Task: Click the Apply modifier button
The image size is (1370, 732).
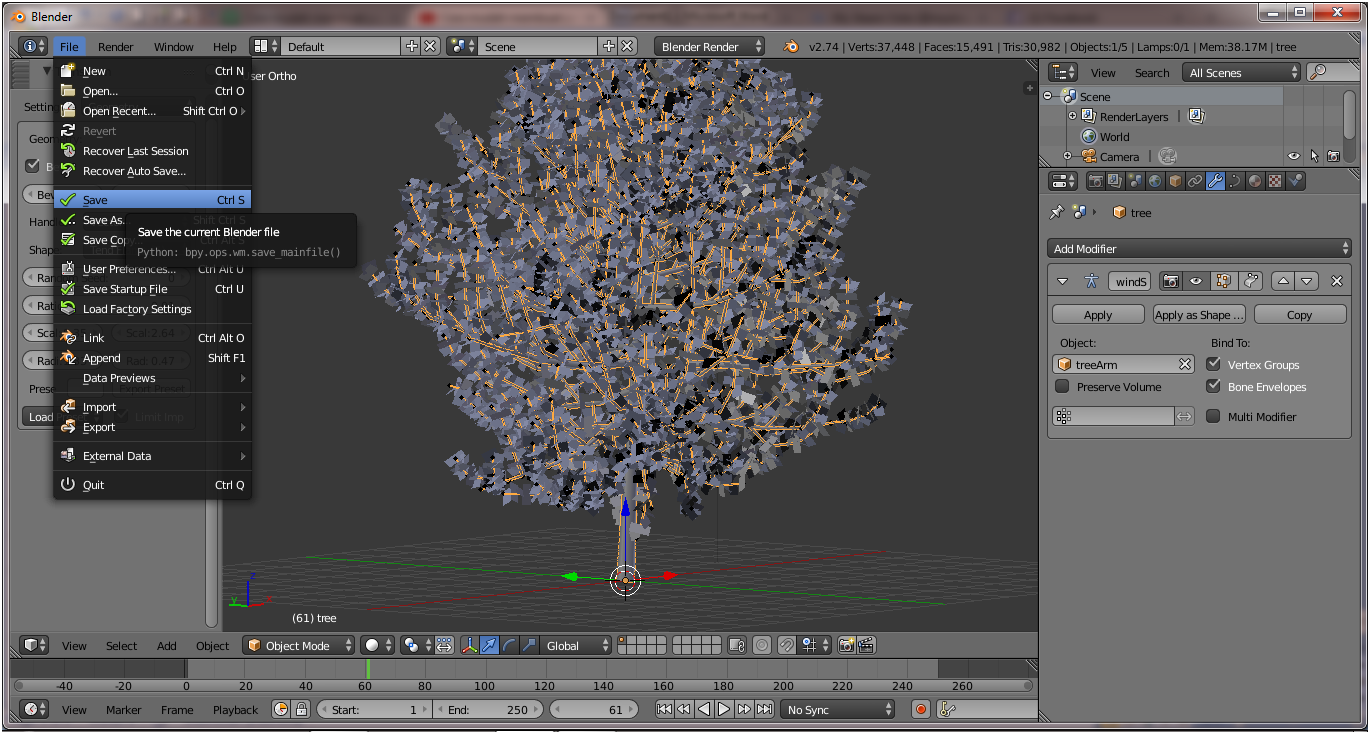Action: click(1098, 314)
